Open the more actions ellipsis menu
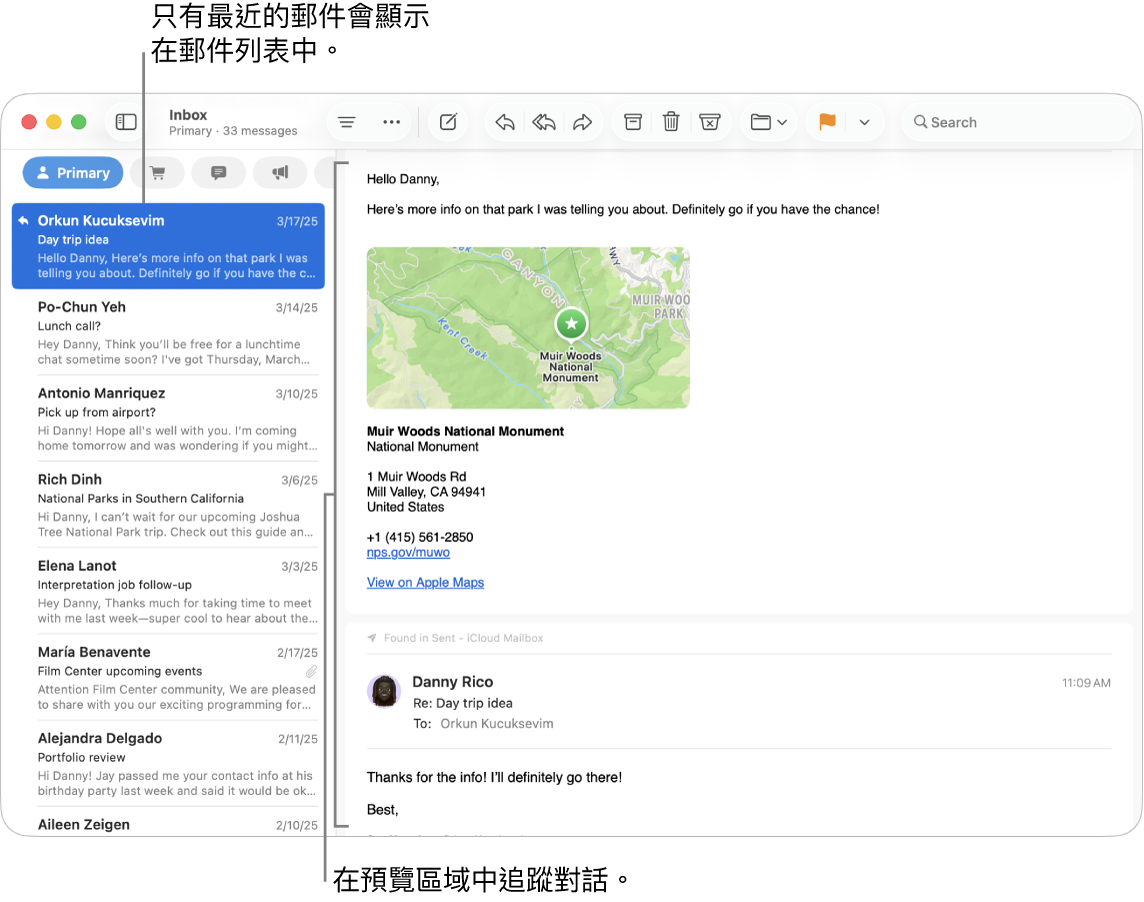 391,122
